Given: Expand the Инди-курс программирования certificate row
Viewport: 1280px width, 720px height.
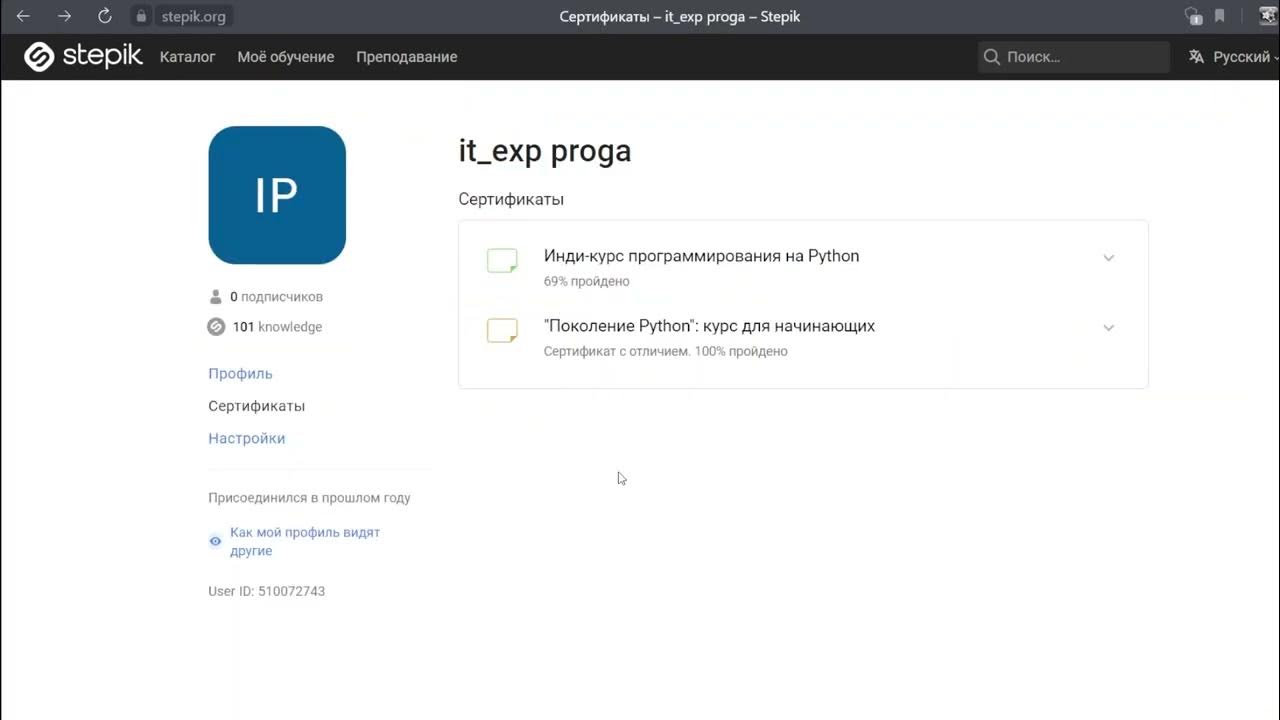Looking at the screenshot, I should pos(1108,258).
